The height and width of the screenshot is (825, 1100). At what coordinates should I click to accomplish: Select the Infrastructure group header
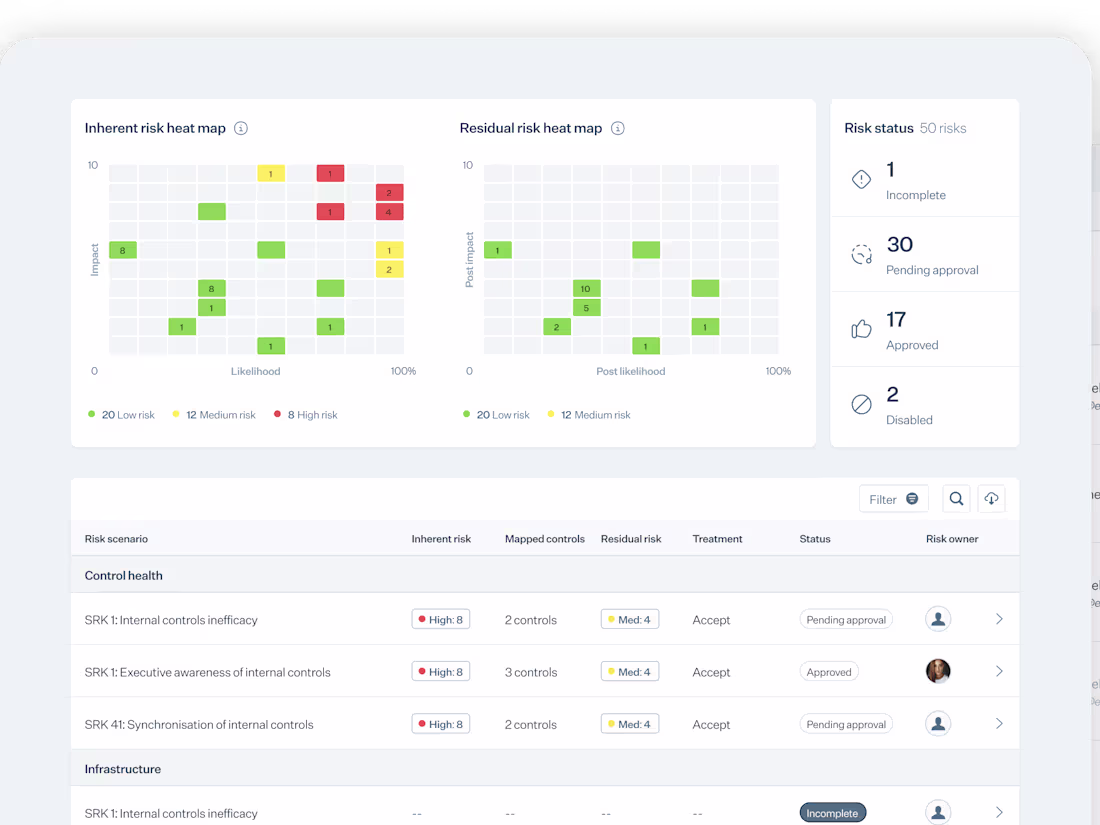tap(122, 768)
